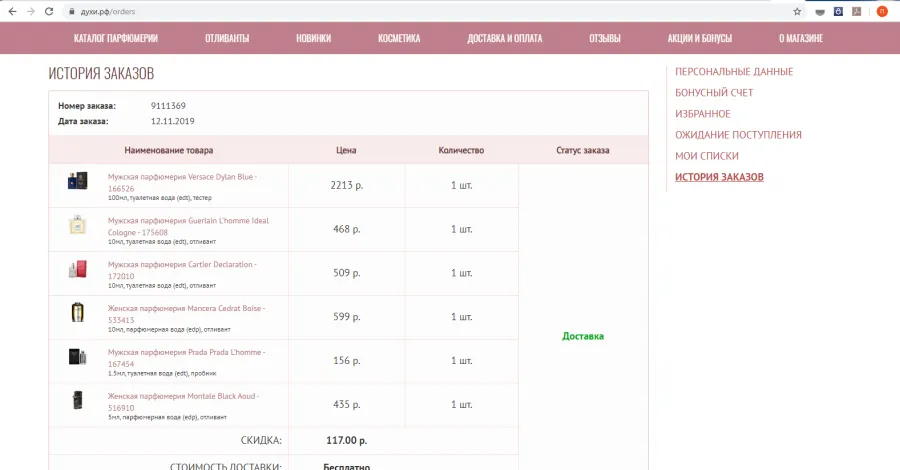This screenshot has width=900, height=470.
Task: Open Отливанты menu item
Action: coord(227,38)
